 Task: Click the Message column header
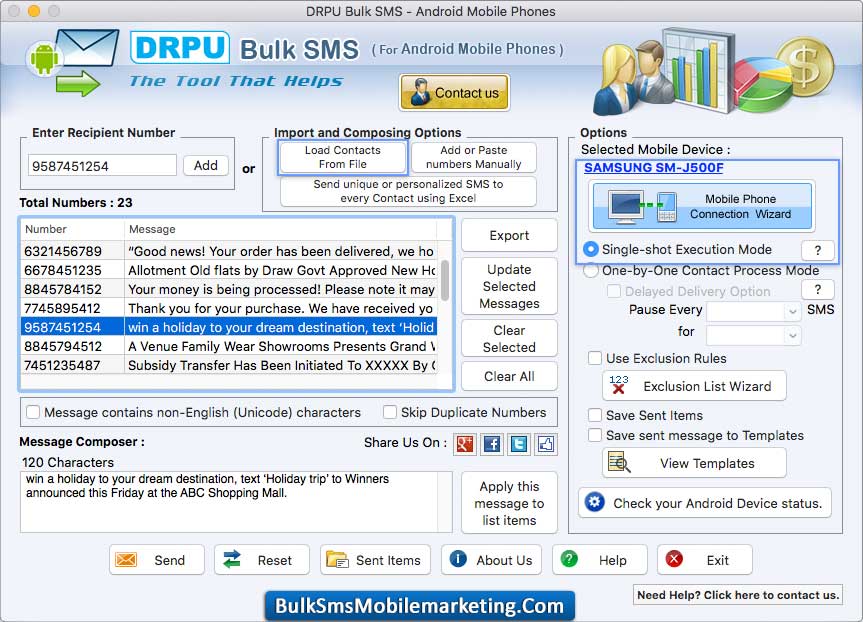point(280,229)
